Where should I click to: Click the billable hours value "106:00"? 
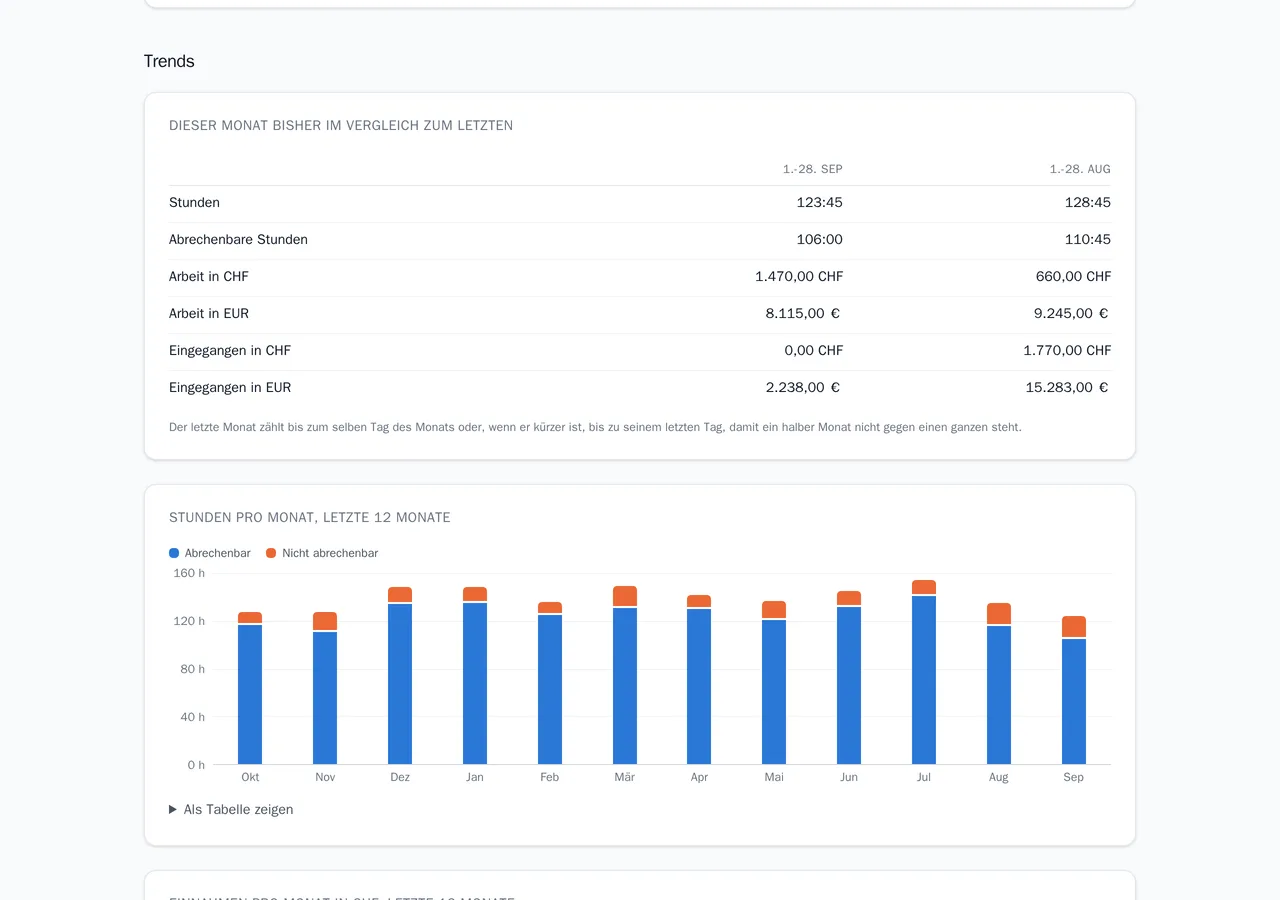[x=820, y=240]
